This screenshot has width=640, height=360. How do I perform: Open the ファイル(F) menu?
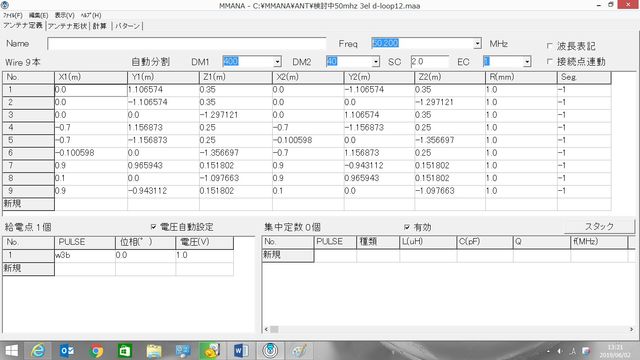point(13,15)
